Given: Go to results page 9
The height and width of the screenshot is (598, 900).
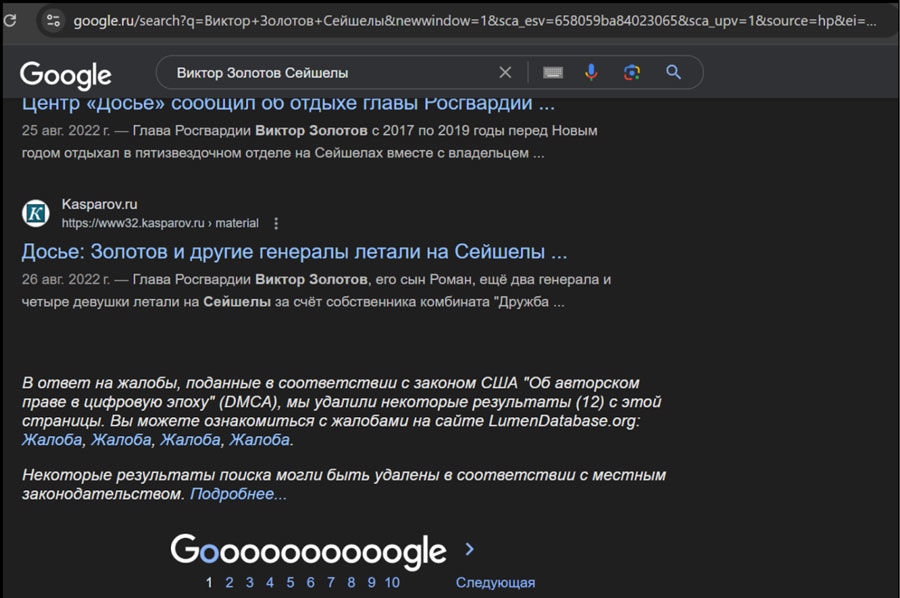Looking at the screenshot, I should [x=371, y=583].
